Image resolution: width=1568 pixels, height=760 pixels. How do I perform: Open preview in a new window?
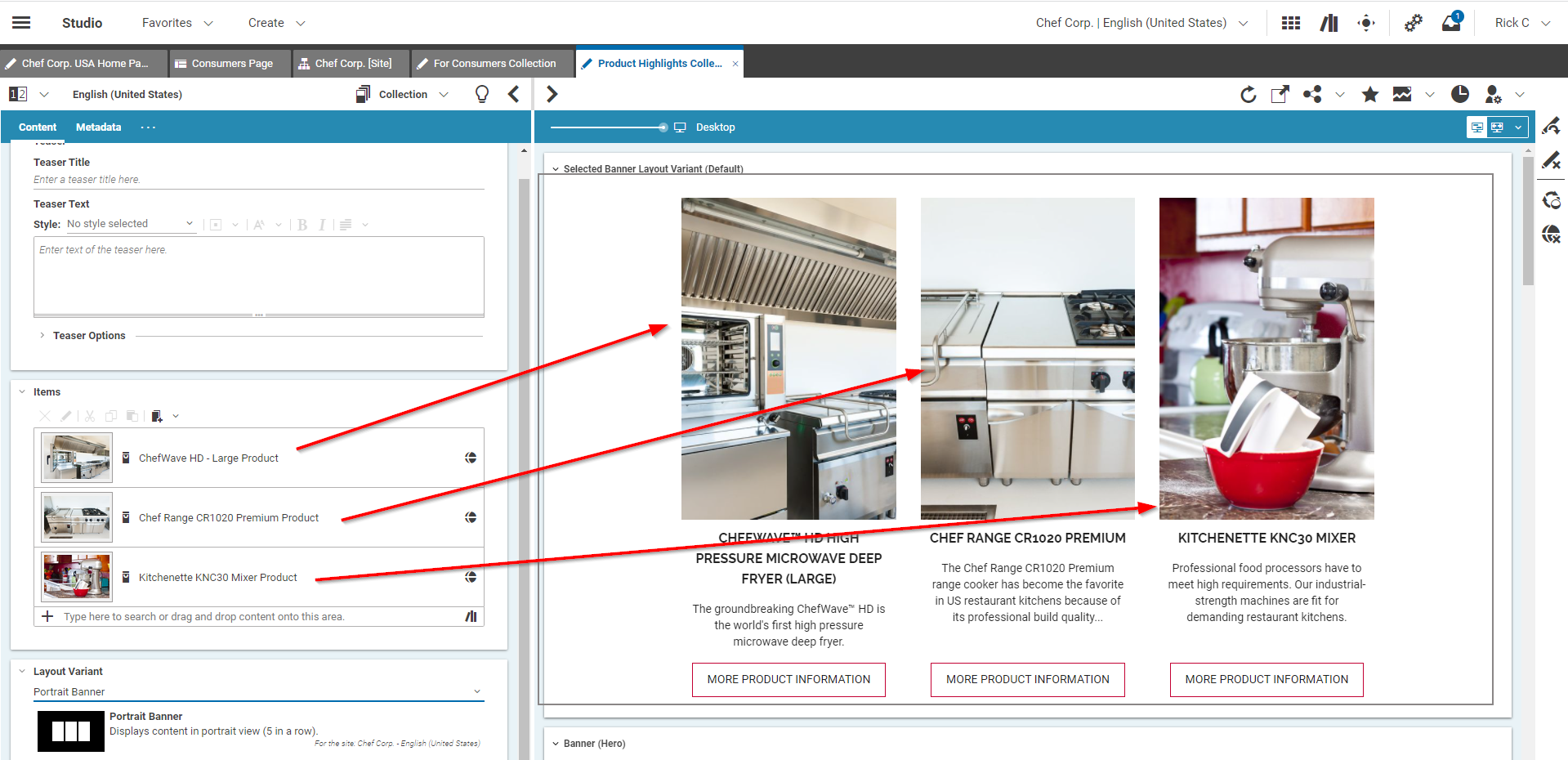click(x=1280, y=95)
